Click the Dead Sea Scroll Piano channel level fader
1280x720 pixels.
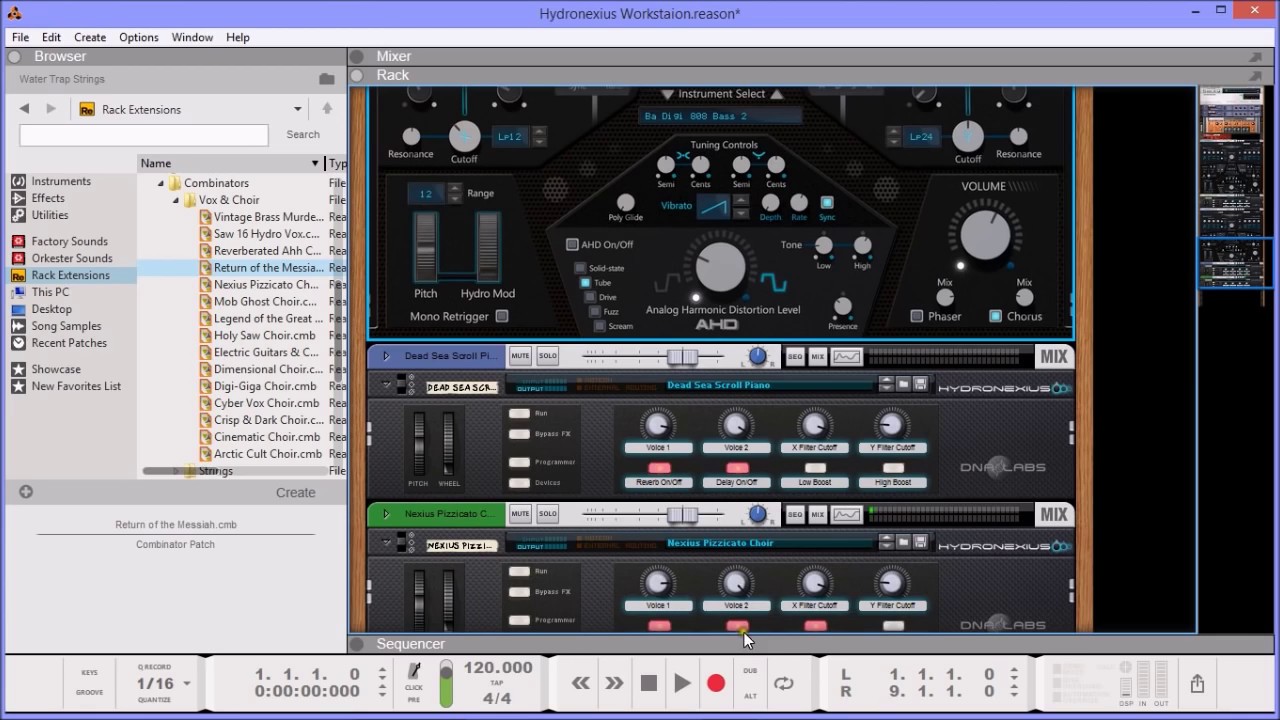[x=682, y=356]
